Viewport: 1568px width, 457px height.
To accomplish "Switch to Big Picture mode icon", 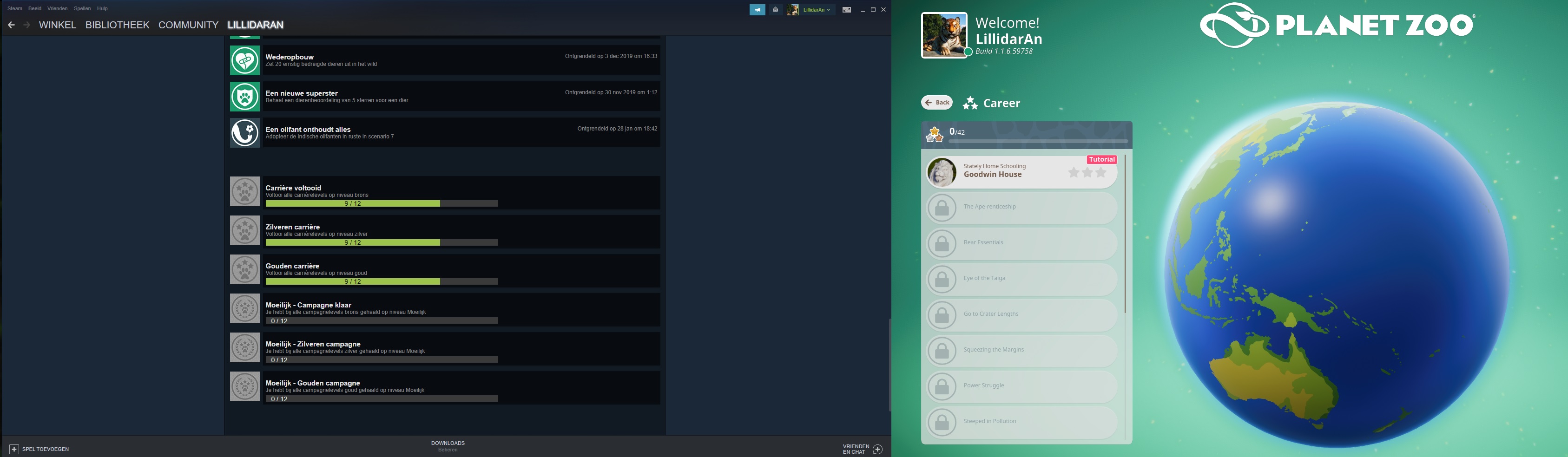I will tap(847, 10).
